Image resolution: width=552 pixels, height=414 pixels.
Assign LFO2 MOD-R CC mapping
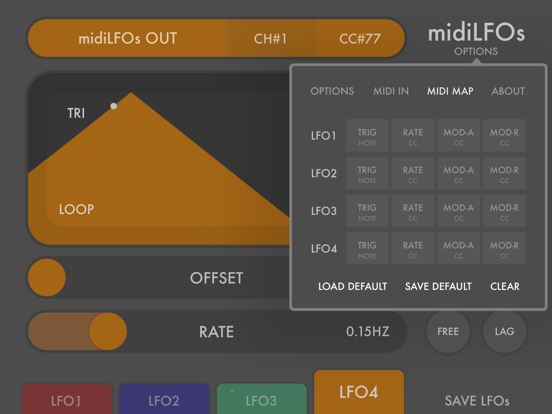pos(504,173)
